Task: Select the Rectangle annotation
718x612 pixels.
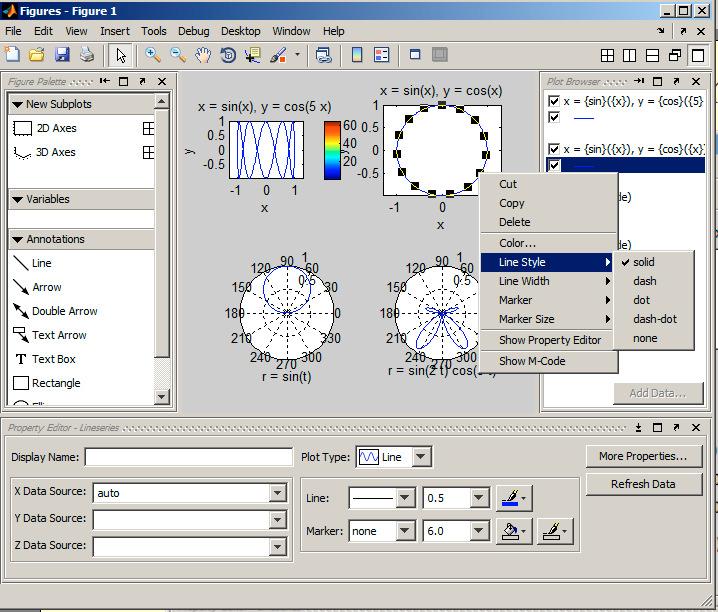Action: point(47,383)
